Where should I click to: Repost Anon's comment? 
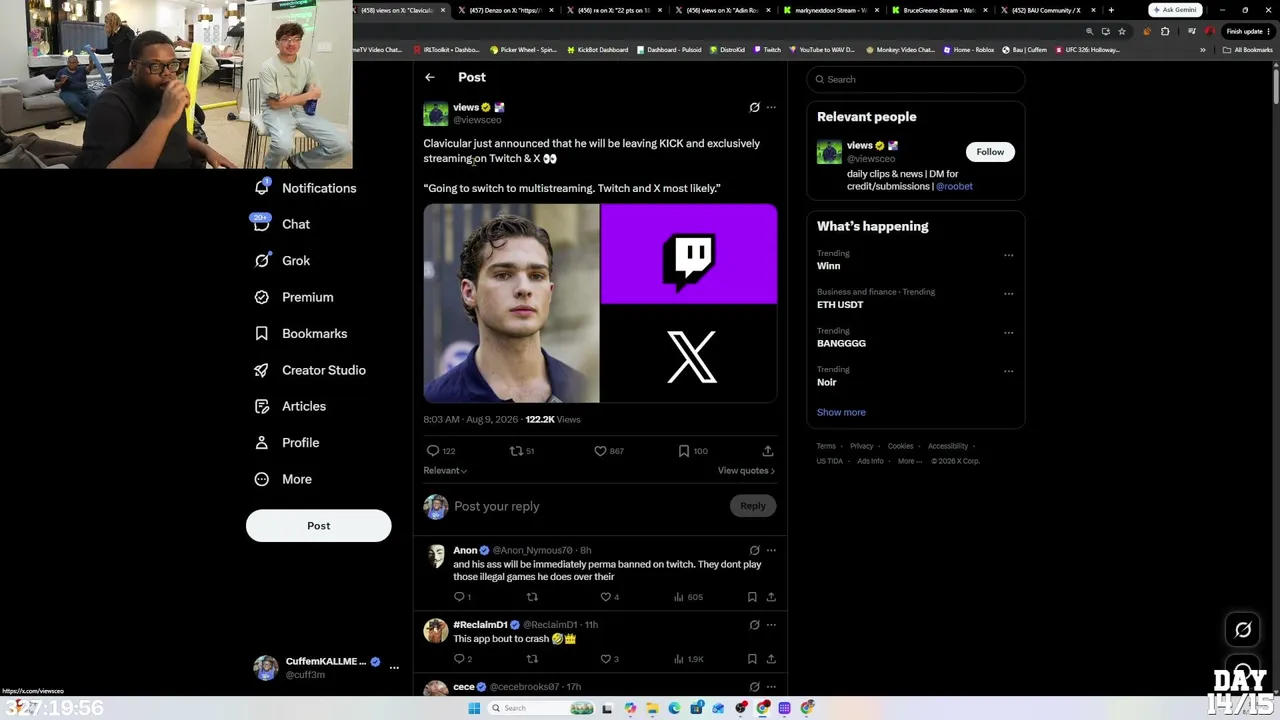pyautogui.click(x=532, y=597)
